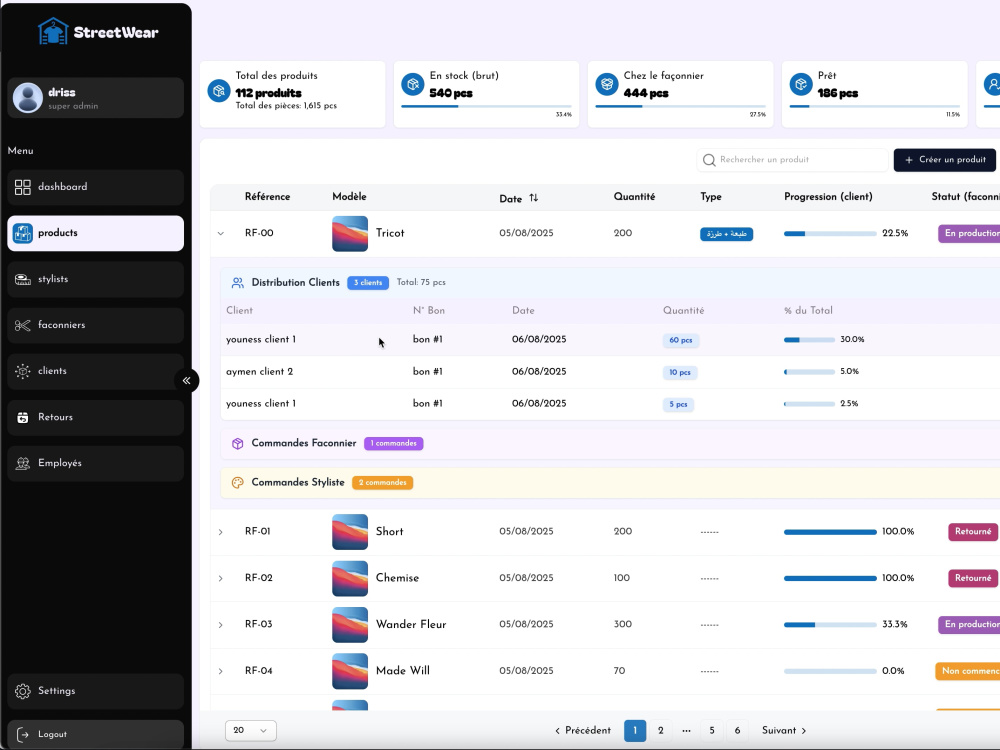Go to the faconniers menu item

click(96, 325)
